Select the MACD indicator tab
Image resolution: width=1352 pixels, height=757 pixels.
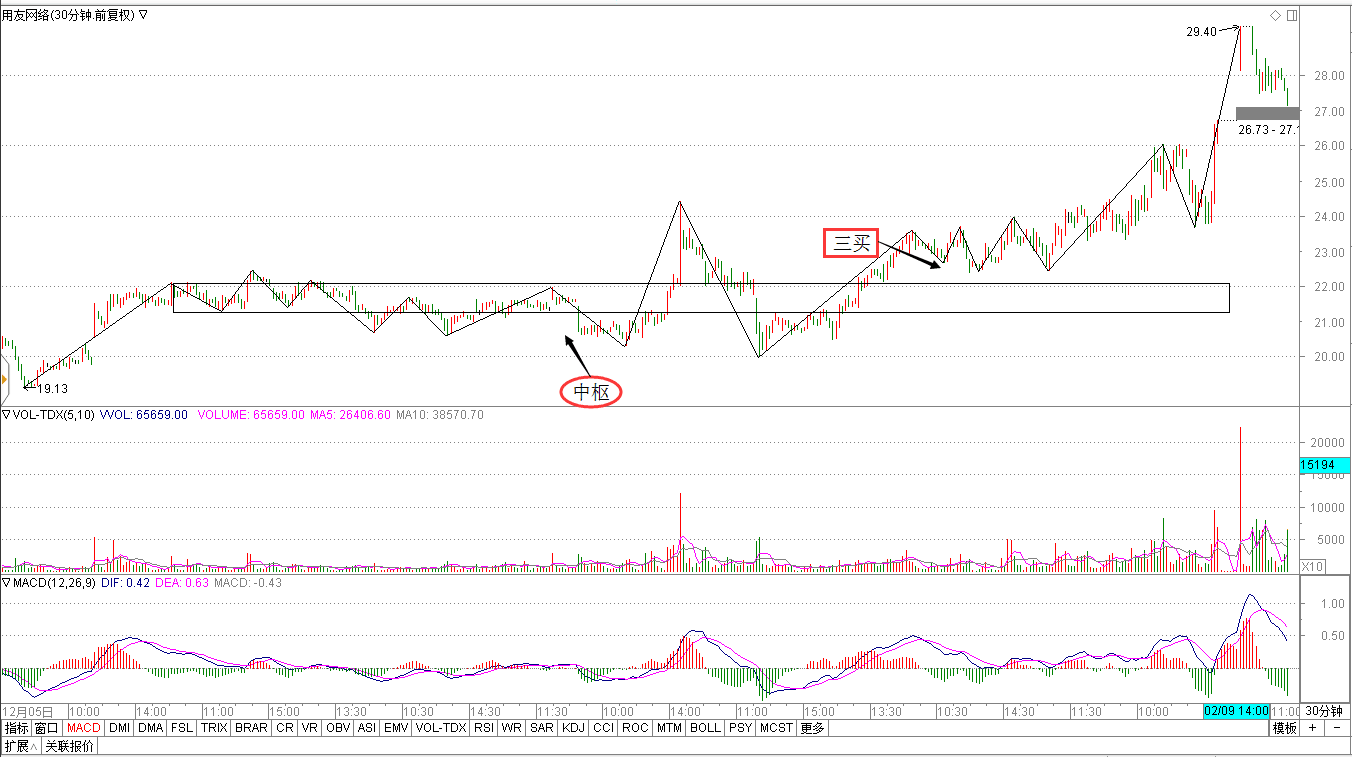[x=84, y=728]
